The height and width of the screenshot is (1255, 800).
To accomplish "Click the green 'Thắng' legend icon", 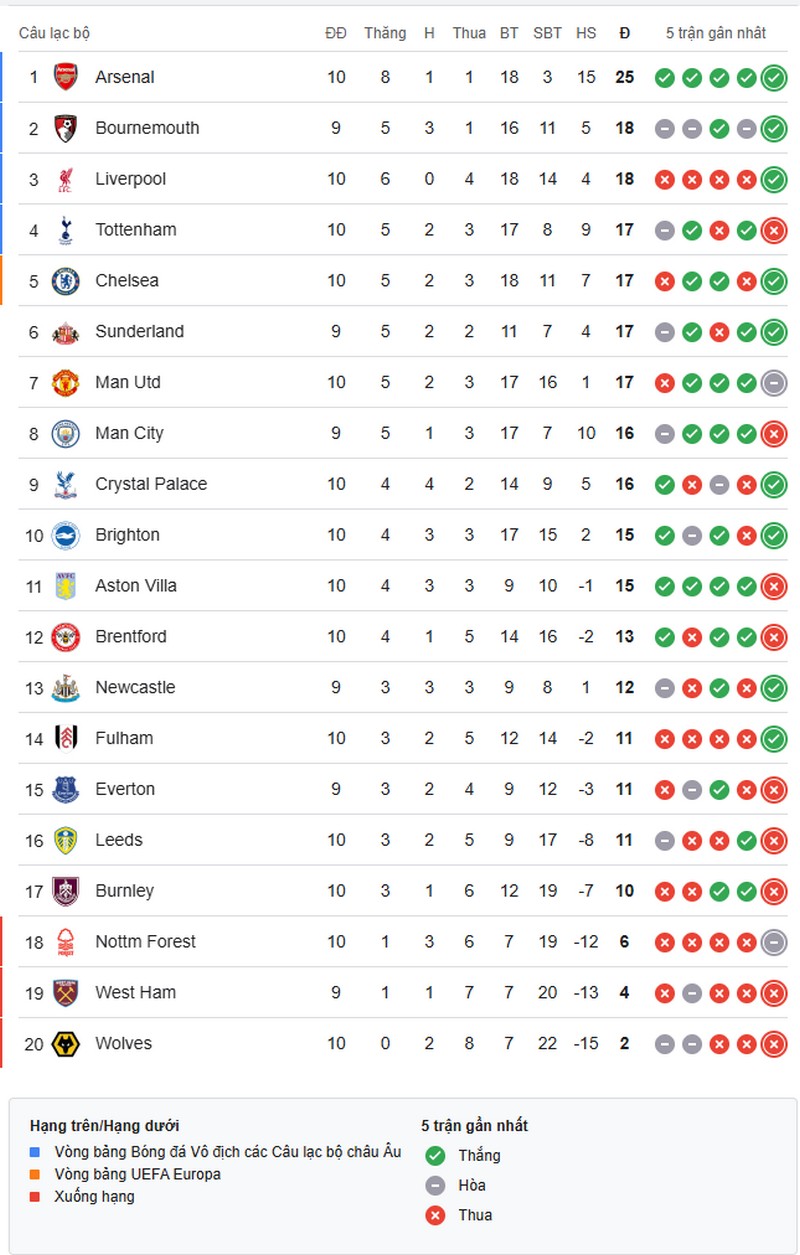I will click(x=435, y=1156).
